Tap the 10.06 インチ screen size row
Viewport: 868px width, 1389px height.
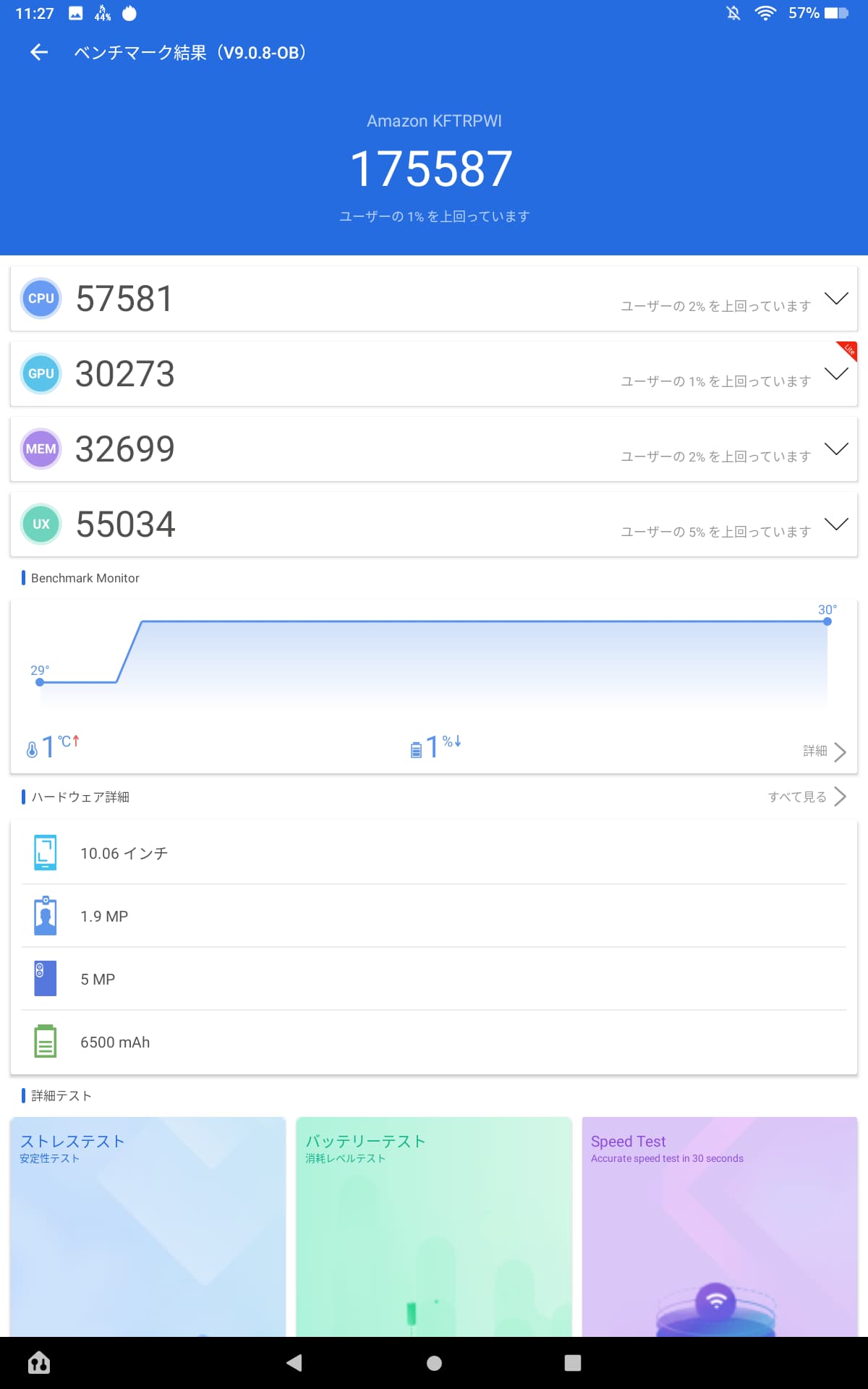click(x=434, y=853)
